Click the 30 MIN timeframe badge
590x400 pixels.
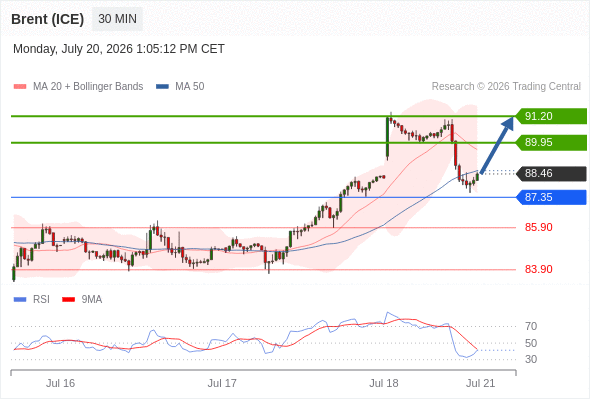click(117, 18)
